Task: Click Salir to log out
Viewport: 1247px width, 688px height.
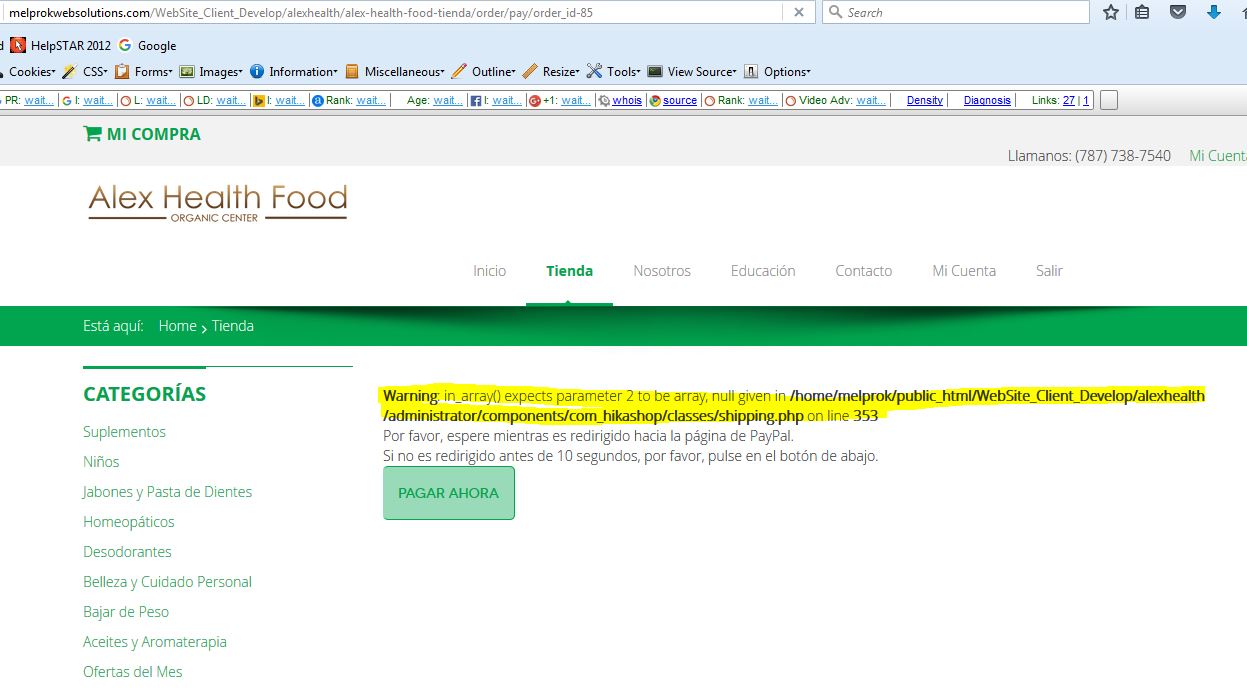Action: point(1049,271)
